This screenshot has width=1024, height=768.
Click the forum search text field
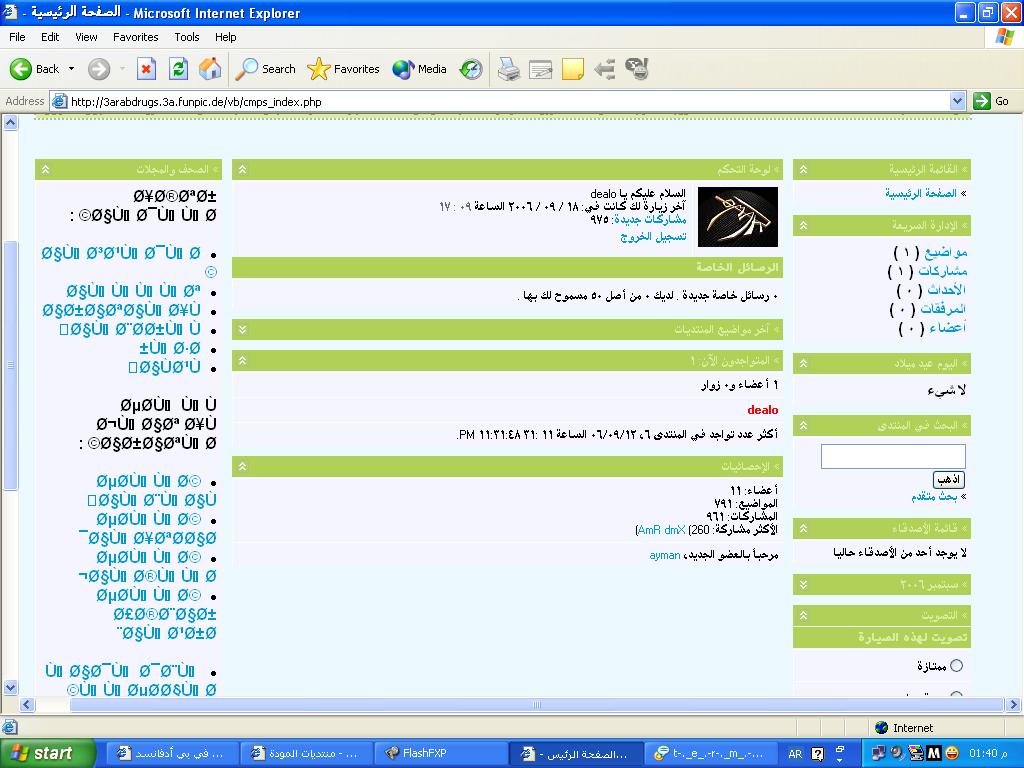(893, 457)
